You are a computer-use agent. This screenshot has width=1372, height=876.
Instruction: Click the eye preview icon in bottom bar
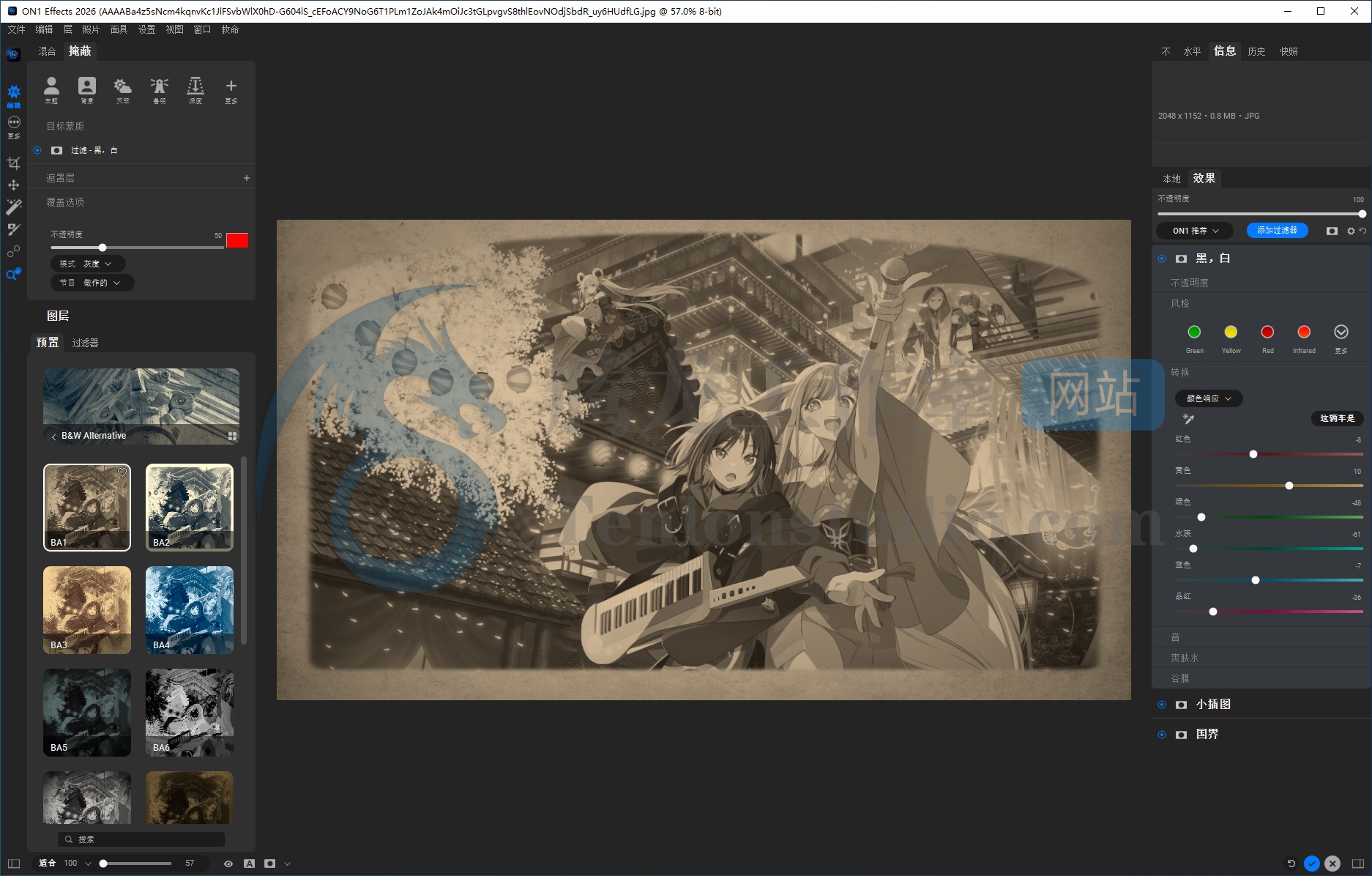click(228, 864)
